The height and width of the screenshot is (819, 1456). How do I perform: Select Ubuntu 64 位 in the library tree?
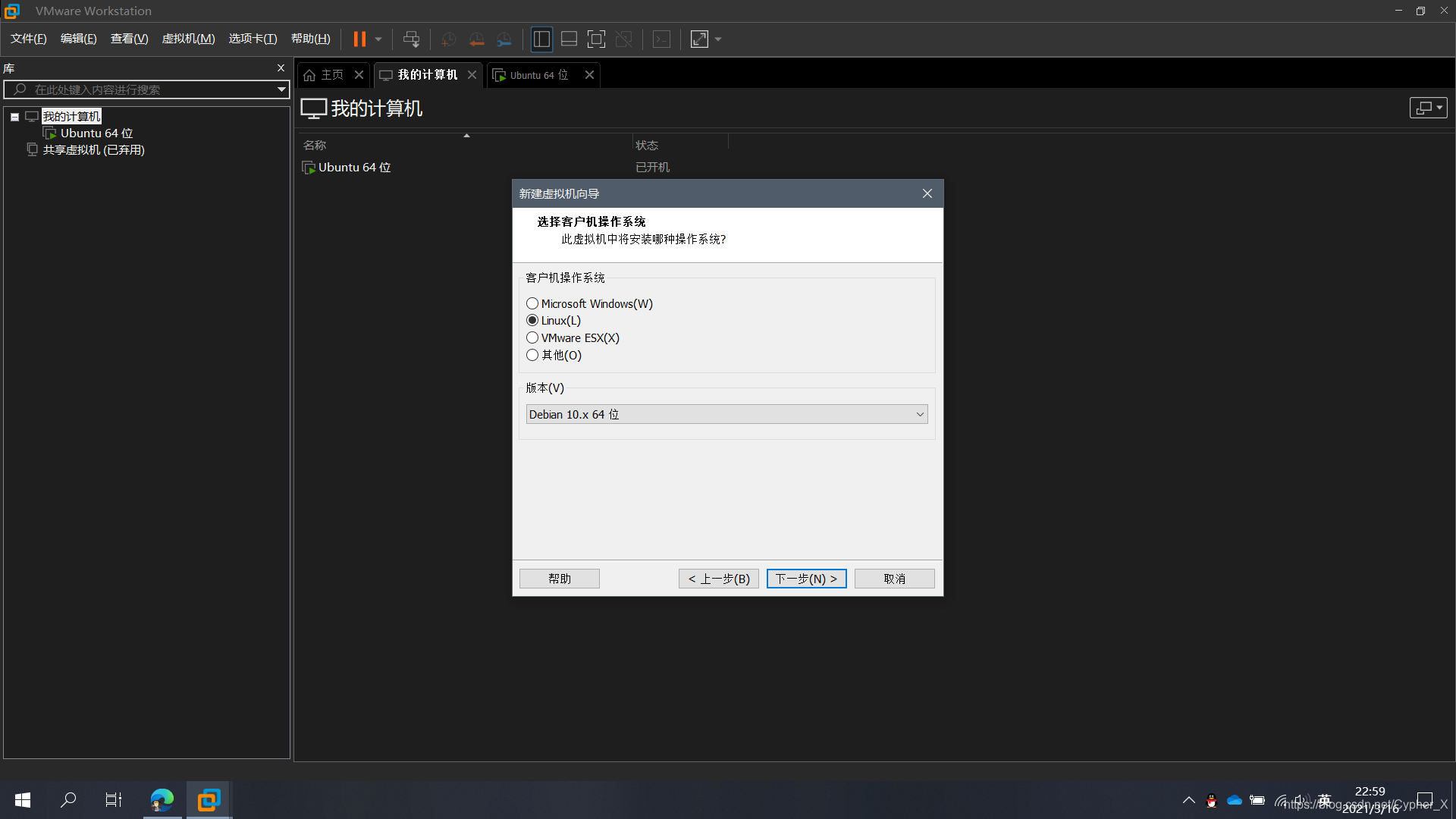pyautogui.click(x=96, y=133)
